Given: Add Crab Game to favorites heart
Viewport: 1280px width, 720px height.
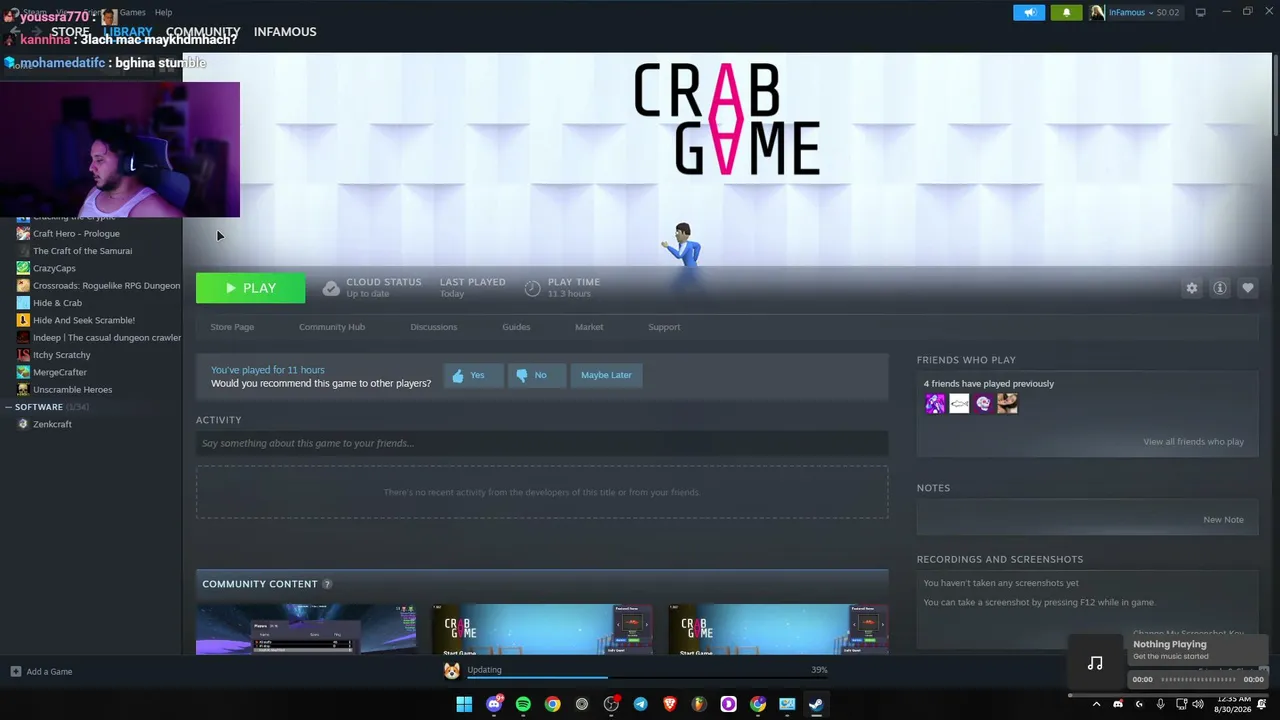Looking at the screenshot, I should pyautogui.click(x=1248, y=288).
